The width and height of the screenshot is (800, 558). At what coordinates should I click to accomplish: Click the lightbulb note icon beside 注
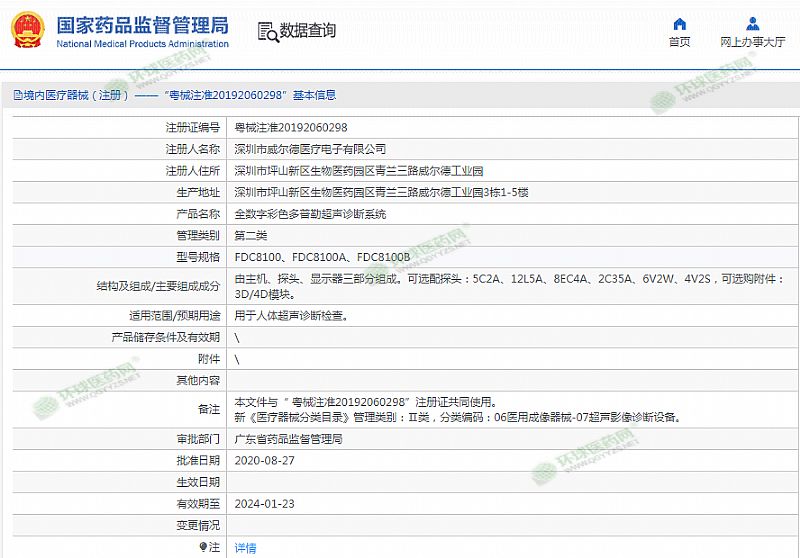(x=204, y=547)
